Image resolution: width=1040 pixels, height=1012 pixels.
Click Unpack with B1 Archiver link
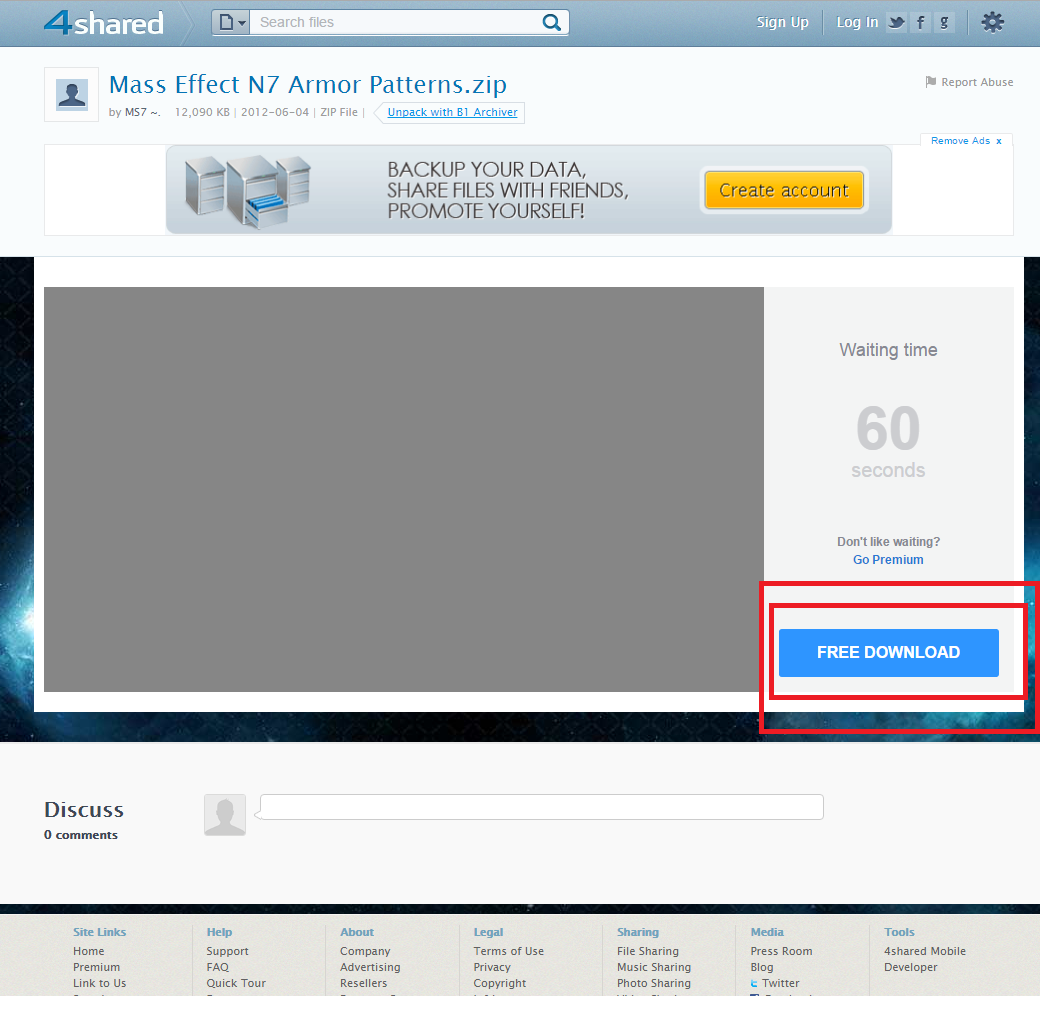452,113
